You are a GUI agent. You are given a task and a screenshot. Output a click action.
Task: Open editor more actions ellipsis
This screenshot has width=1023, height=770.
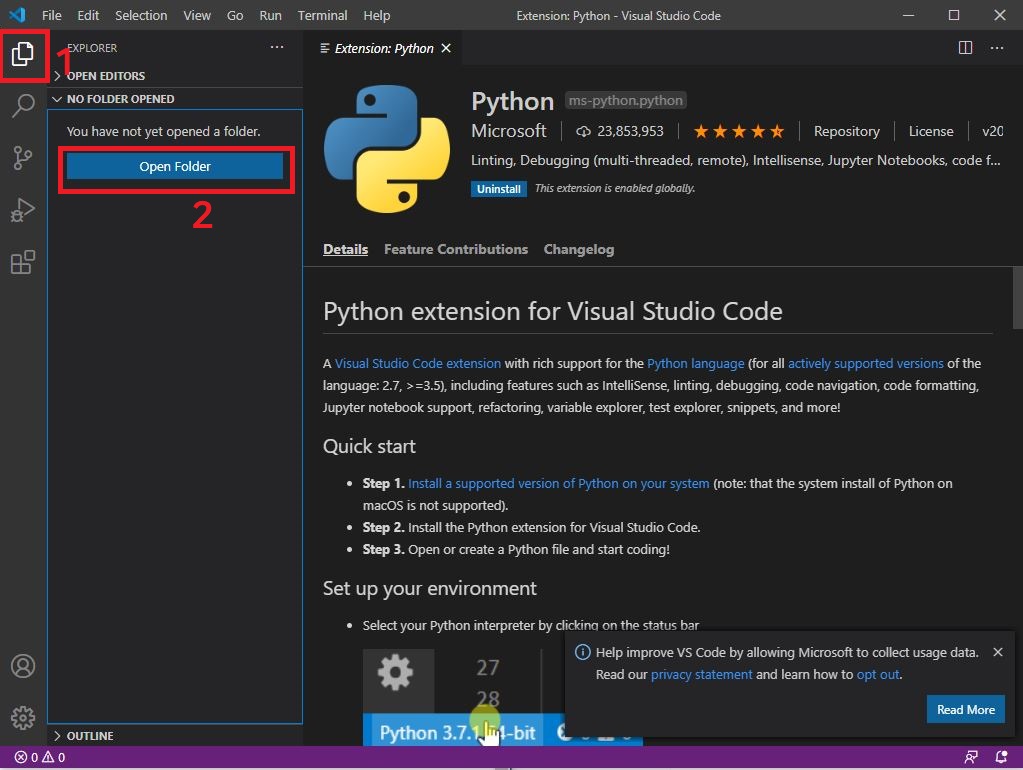point(996,48)
